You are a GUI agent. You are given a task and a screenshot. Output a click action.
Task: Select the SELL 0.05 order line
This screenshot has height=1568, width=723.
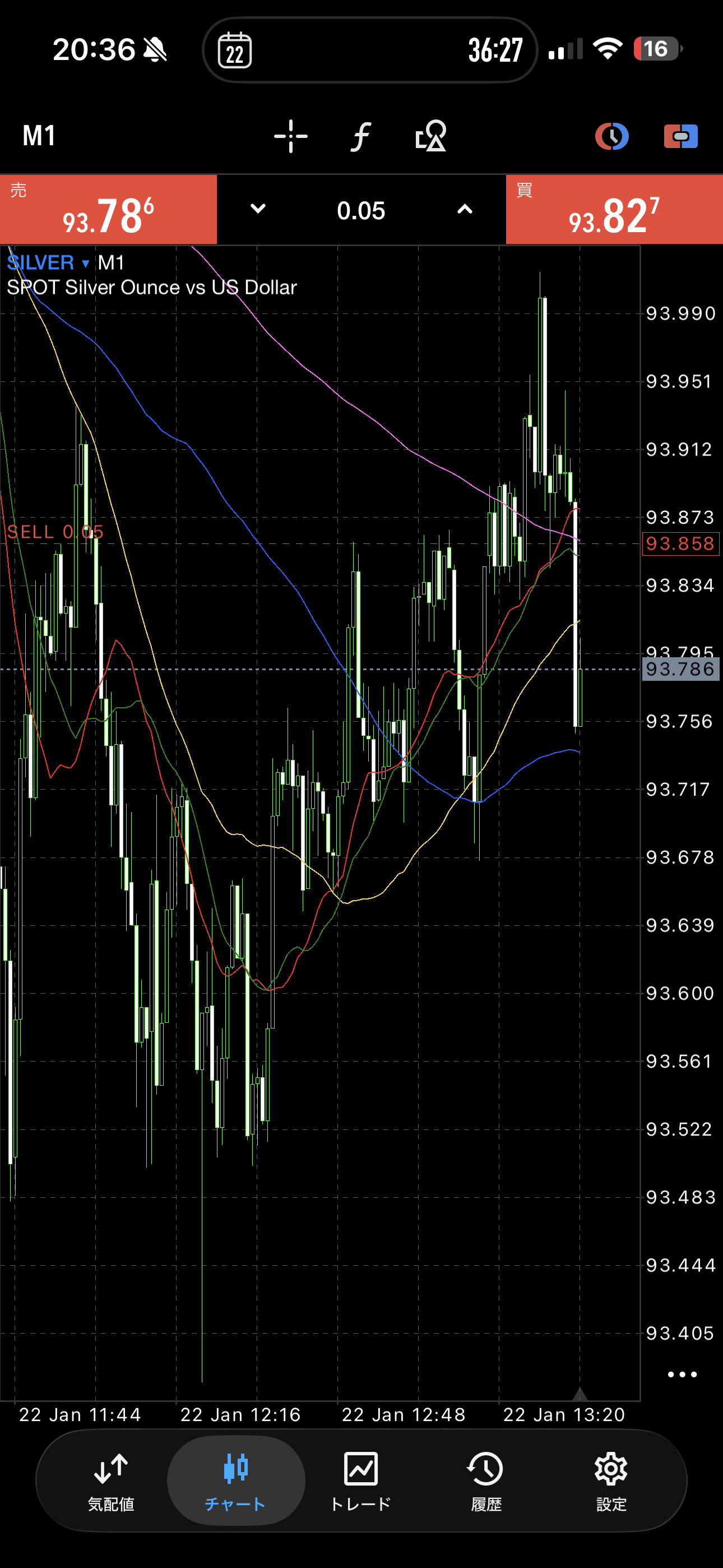coord(55,533)
